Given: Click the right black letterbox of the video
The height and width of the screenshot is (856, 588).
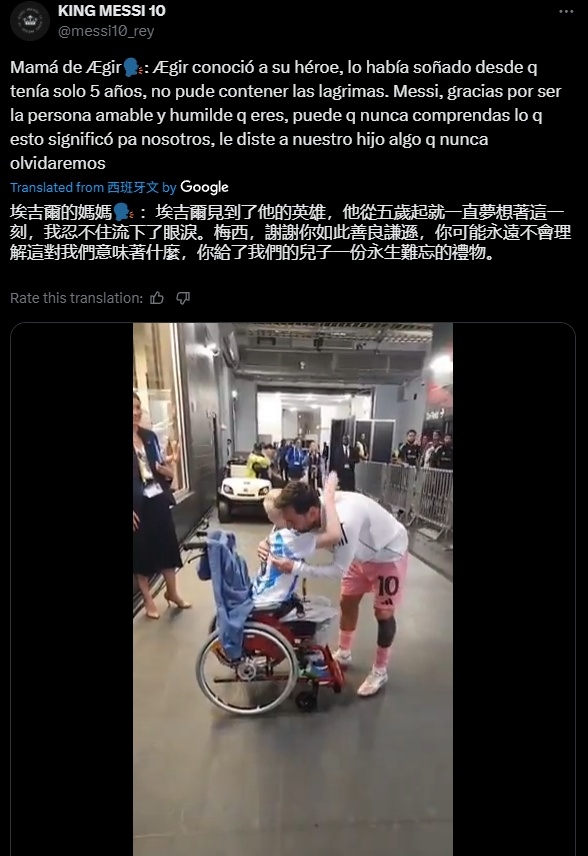Looking at the screenshot, I should click(x=513, y=589).
